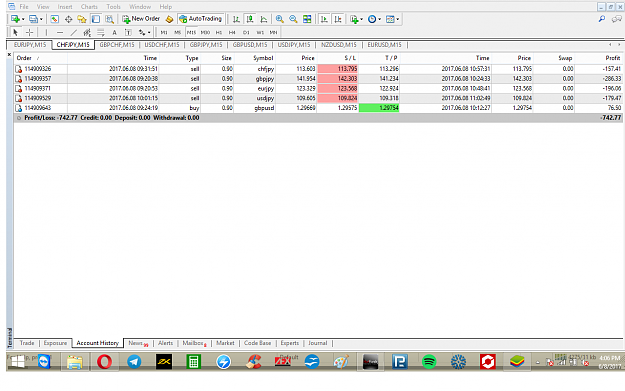Tile chart windows icon
625x391 pixels.
[x=307, y=19]
